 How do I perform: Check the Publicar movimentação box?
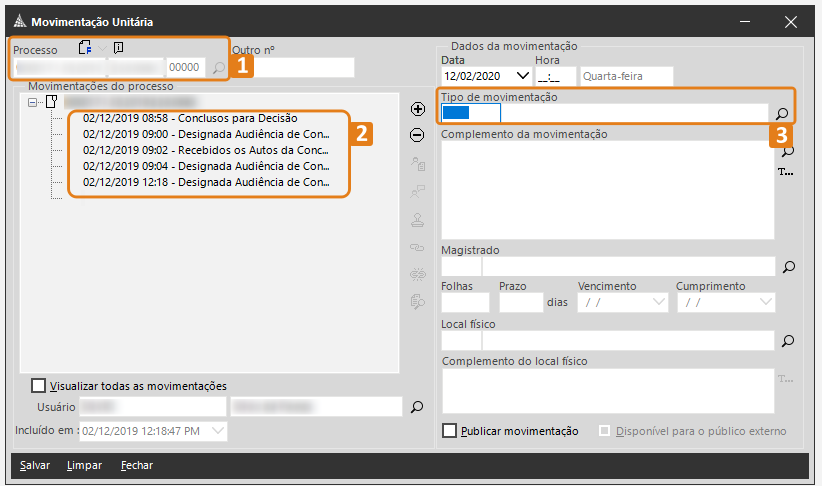pos(450,431)
